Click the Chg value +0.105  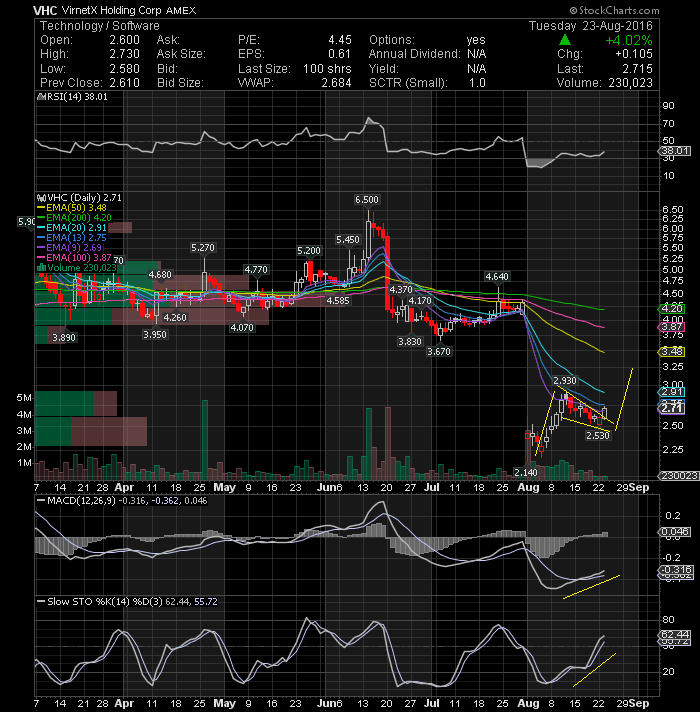pos(634,54)
